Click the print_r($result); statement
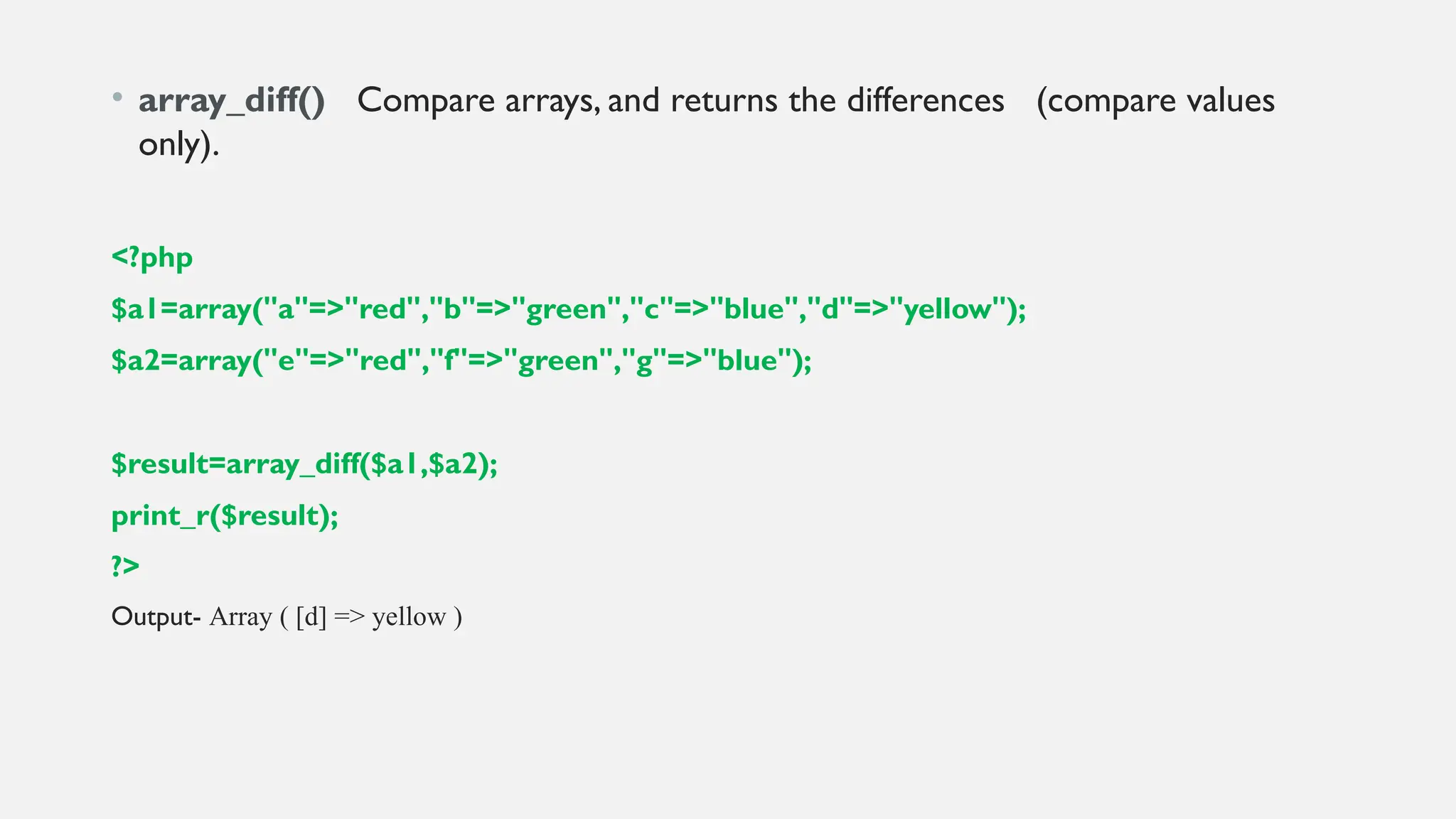The height and width of the screenshot is (819, 1456). [225, 515]
